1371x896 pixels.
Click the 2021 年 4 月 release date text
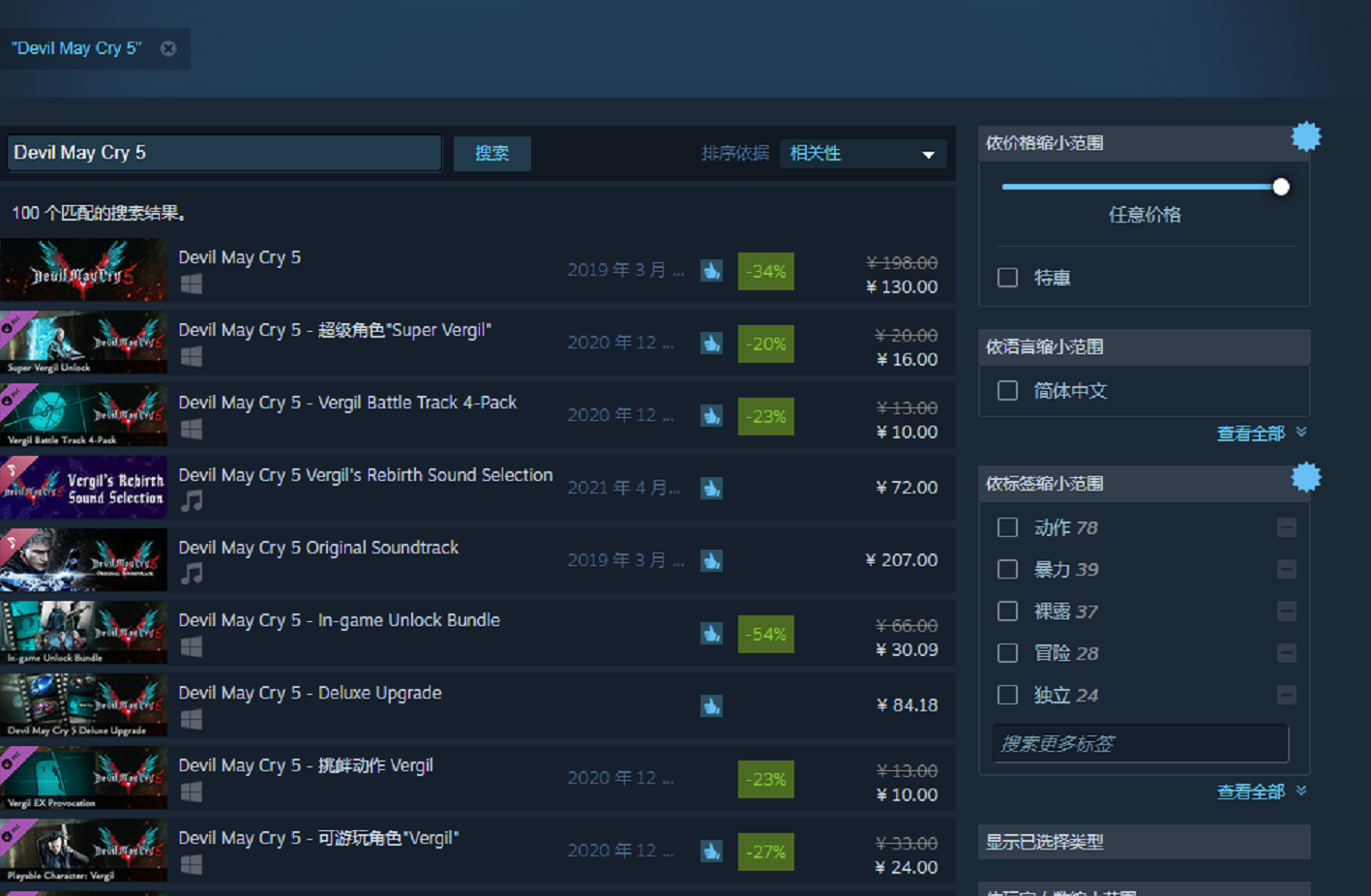point(623,488)
